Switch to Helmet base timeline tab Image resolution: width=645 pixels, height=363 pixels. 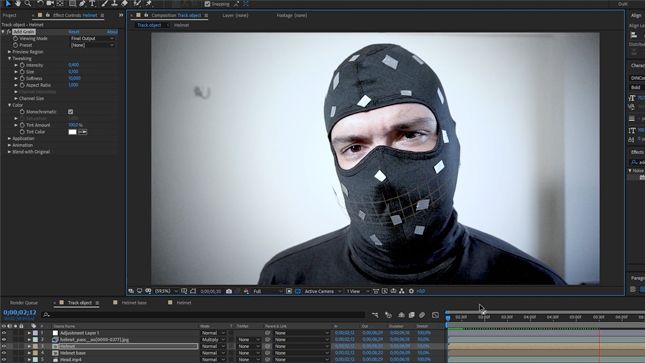134,302
